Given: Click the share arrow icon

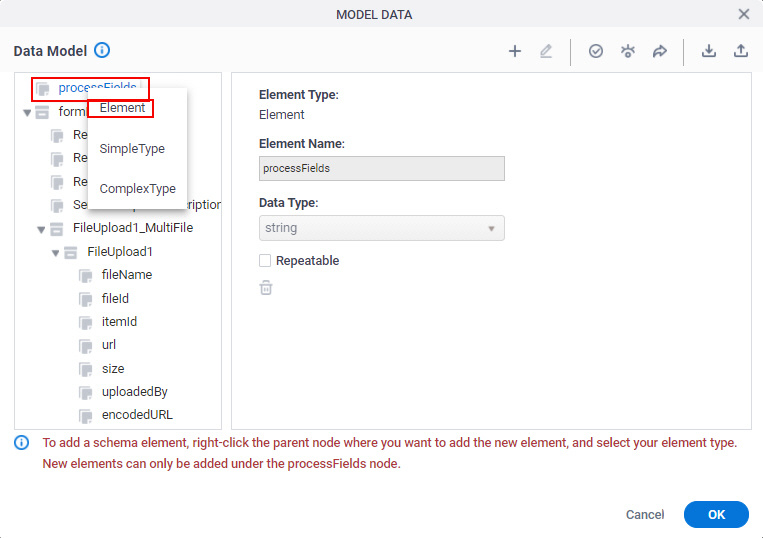Looking at the screenshot, I should point(659,51).
